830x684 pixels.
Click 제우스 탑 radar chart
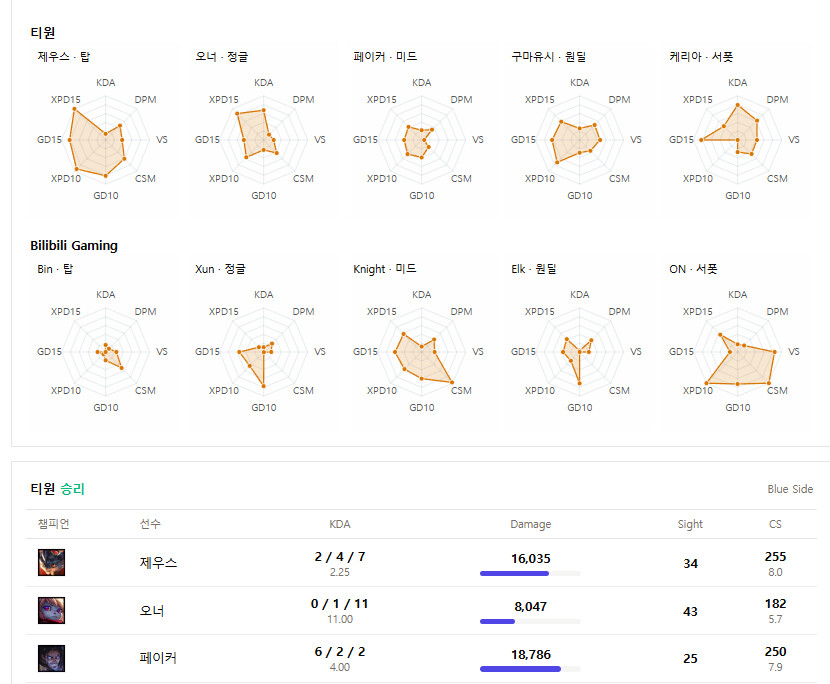pos(106,140)
